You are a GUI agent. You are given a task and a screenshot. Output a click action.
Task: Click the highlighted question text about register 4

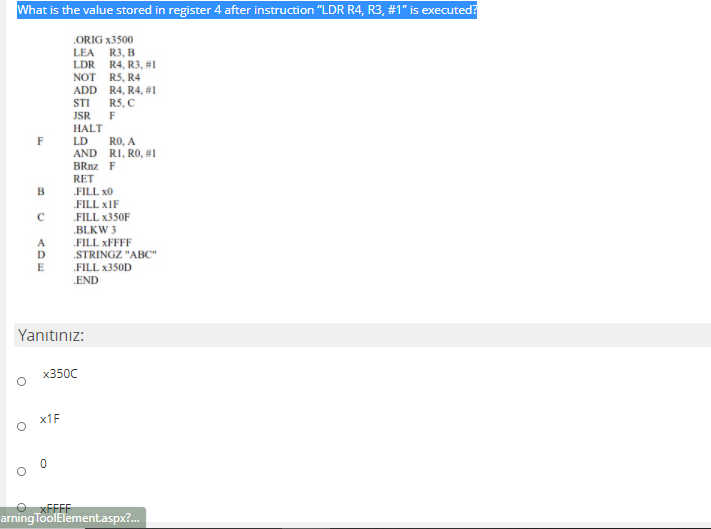coord(247,10)
